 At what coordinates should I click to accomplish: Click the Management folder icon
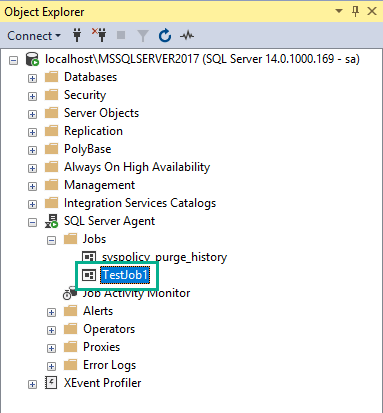51,185
